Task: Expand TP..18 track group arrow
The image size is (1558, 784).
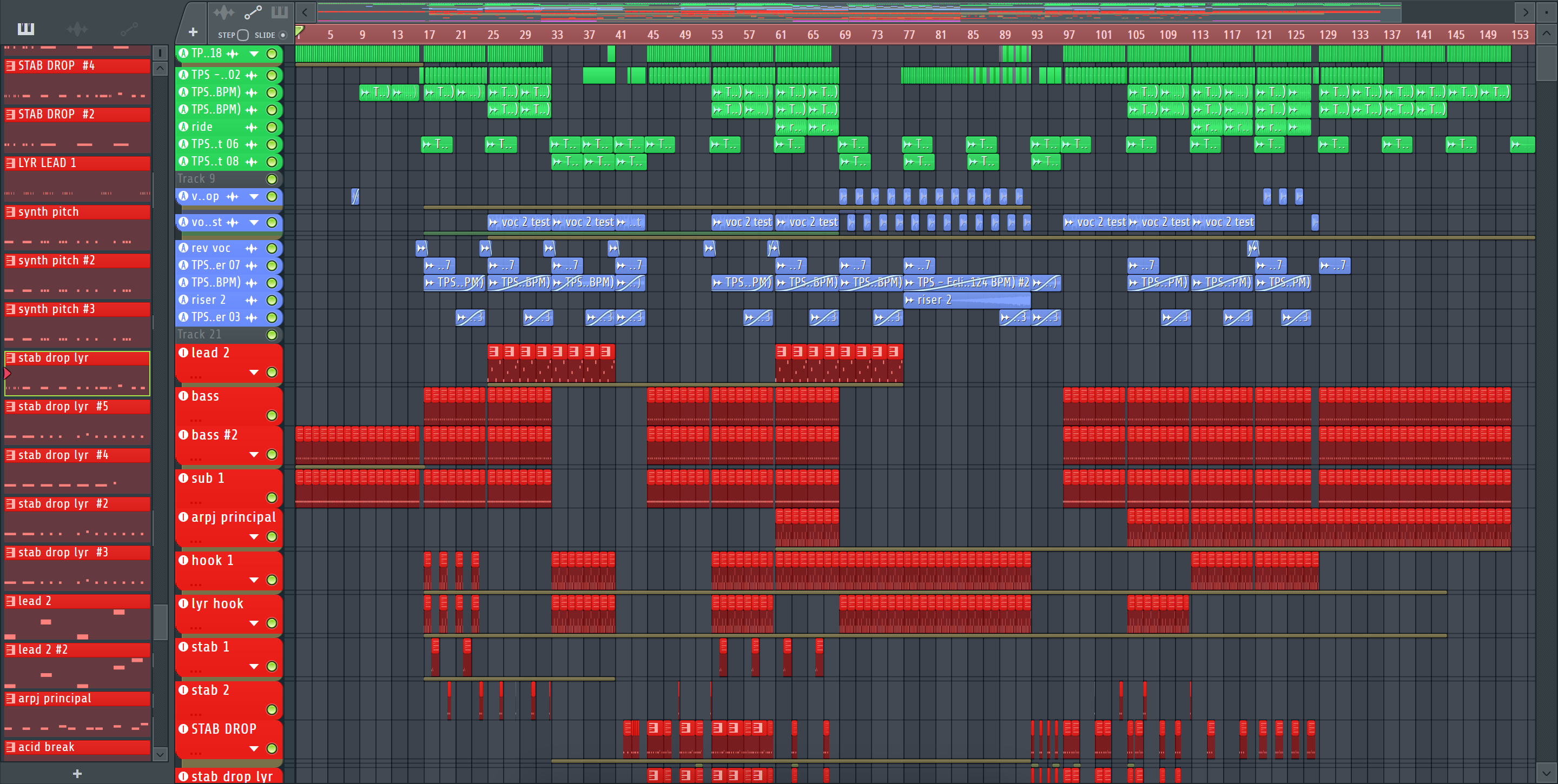Action: coord(255,54)
